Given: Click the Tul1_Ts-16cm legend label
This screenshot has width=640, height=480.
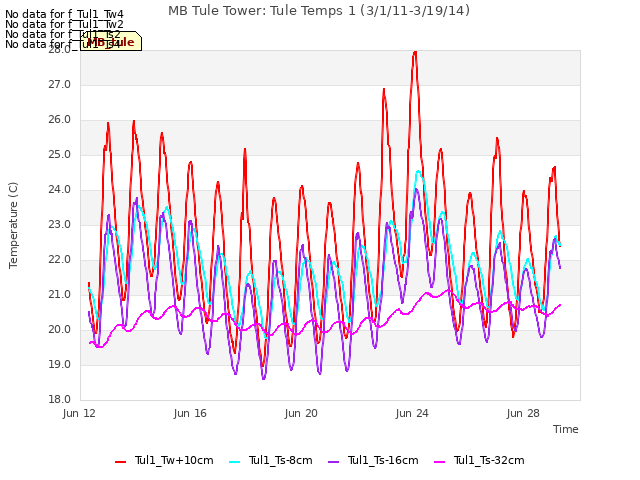Looking at the screenshot, I should tap(383, 460).
